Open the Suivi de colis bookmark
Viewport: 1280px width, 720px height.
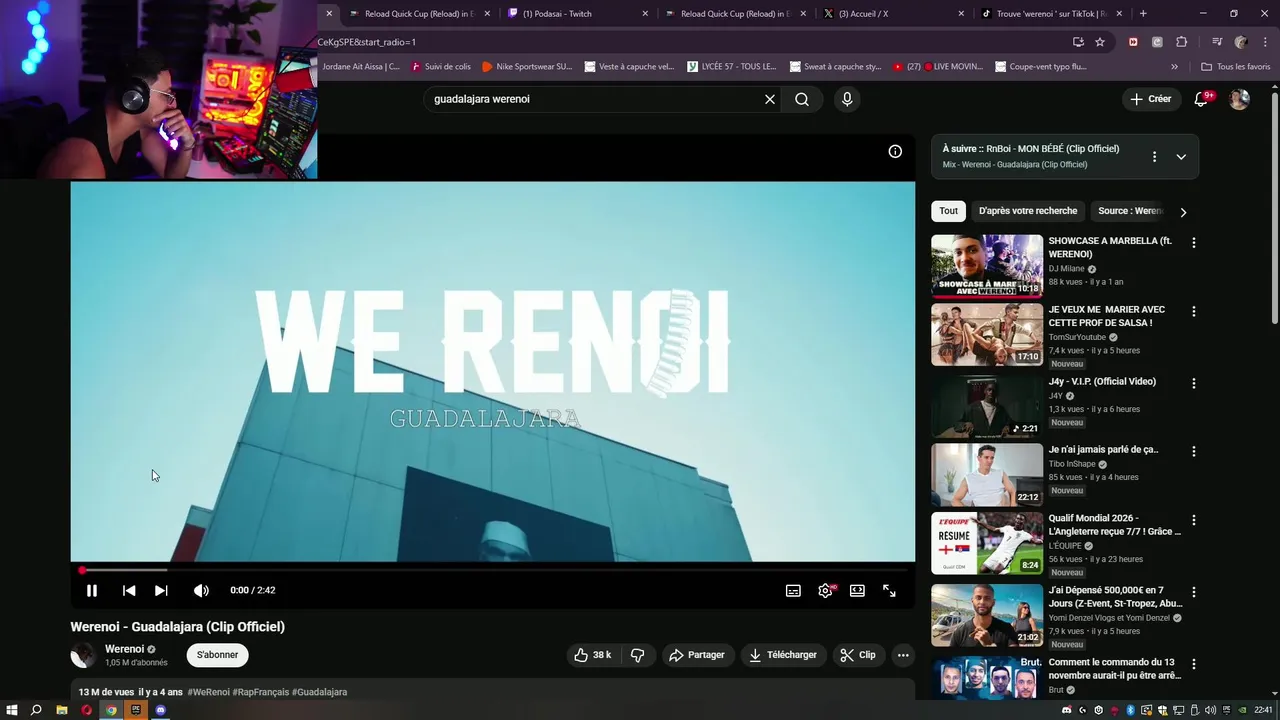pos(441,67)
